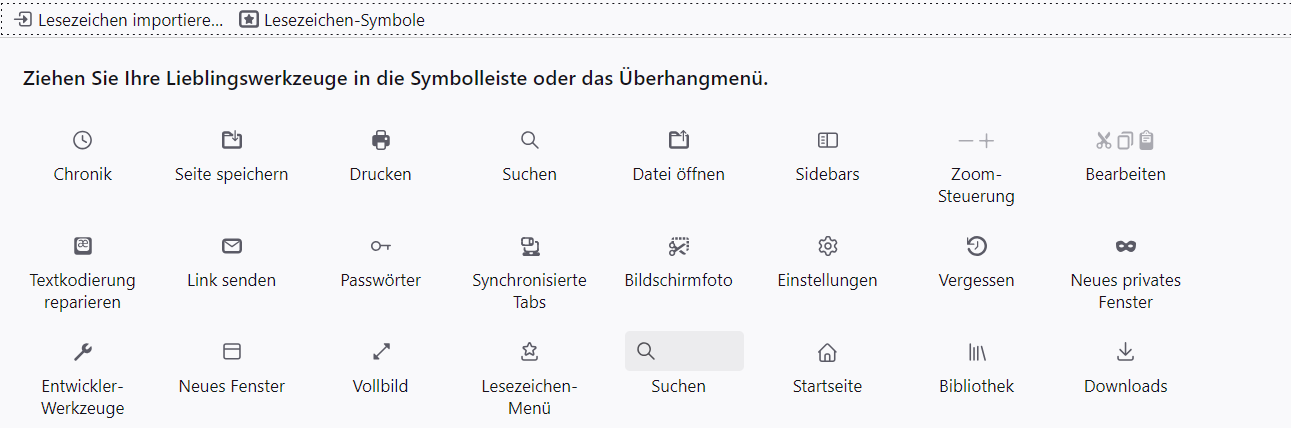
Task: Select the Lesezeichen-Symbole toolbar item
Action: click(x=333, y=20)
